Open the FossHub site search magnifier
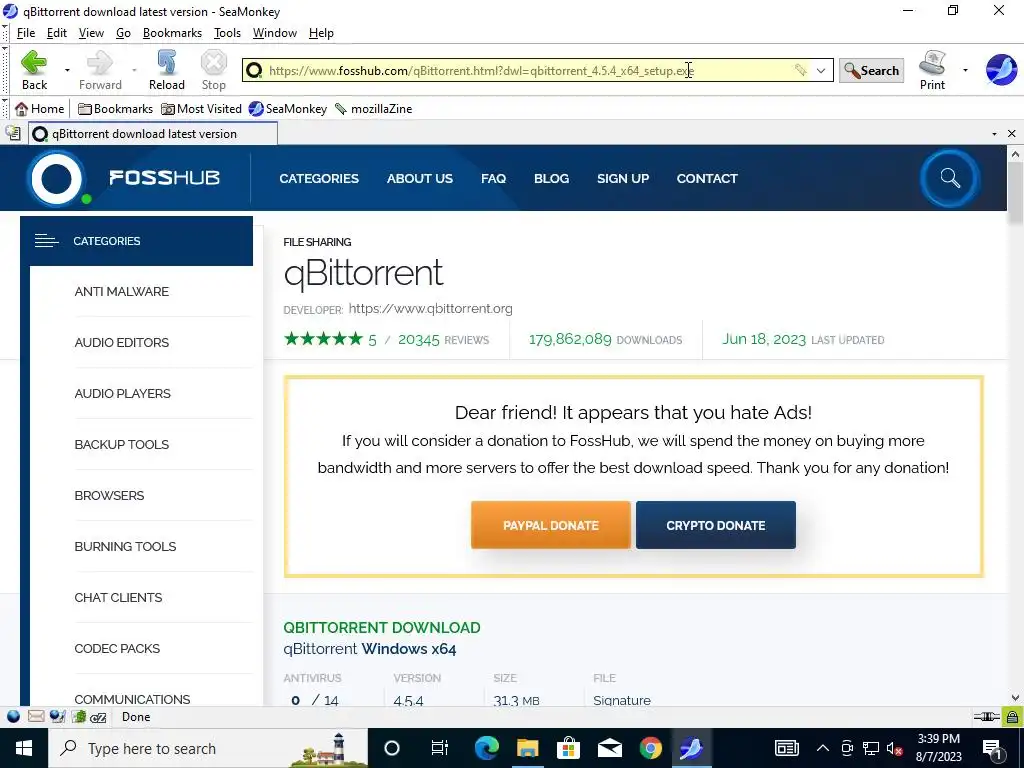Image resolution: width=1024 pixels, height=768 pixels. pyautogui.click(x=950, y=178)
